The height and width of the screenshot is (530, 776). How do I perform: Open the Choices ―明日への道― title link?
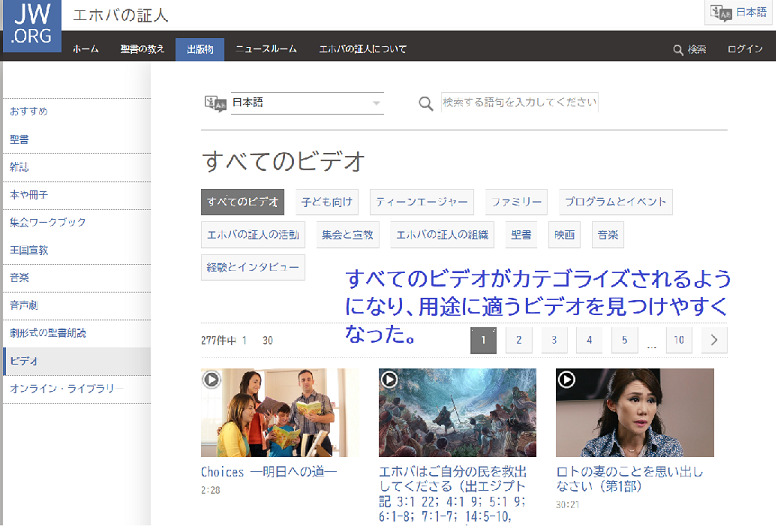tap(269, 472)
